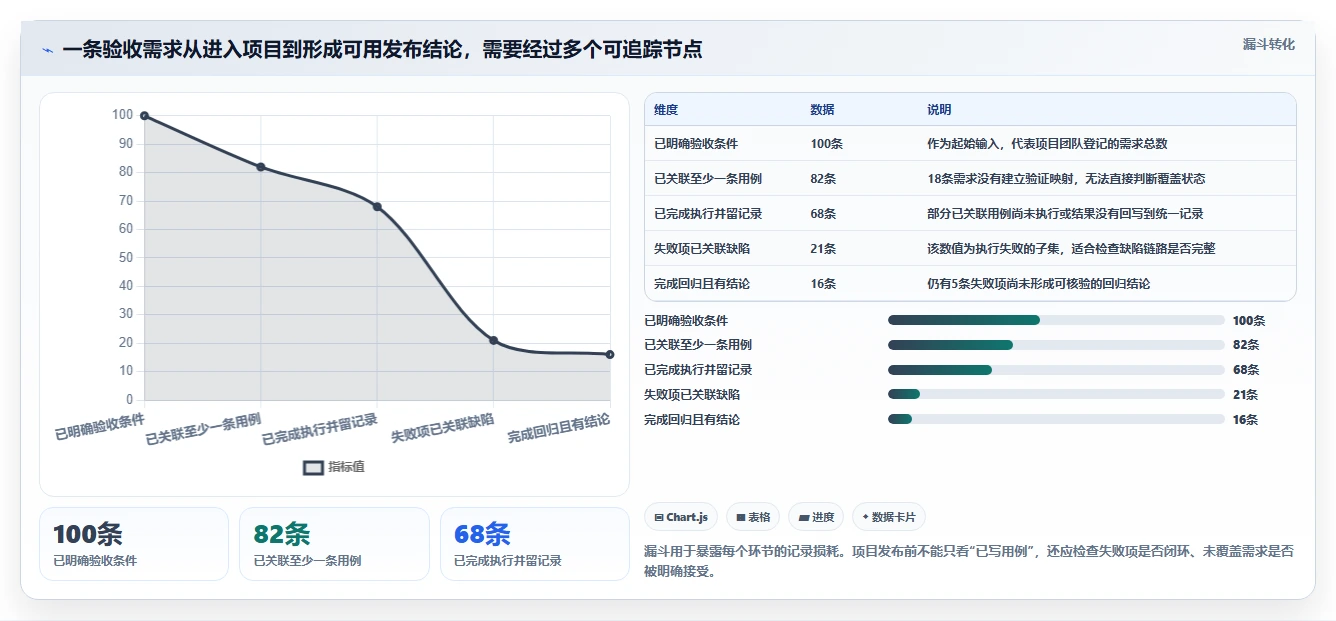Click progress bar for 已关联至少一条用例
1336x621 pixels.
pyautogui.click(x=1056, y=345)
